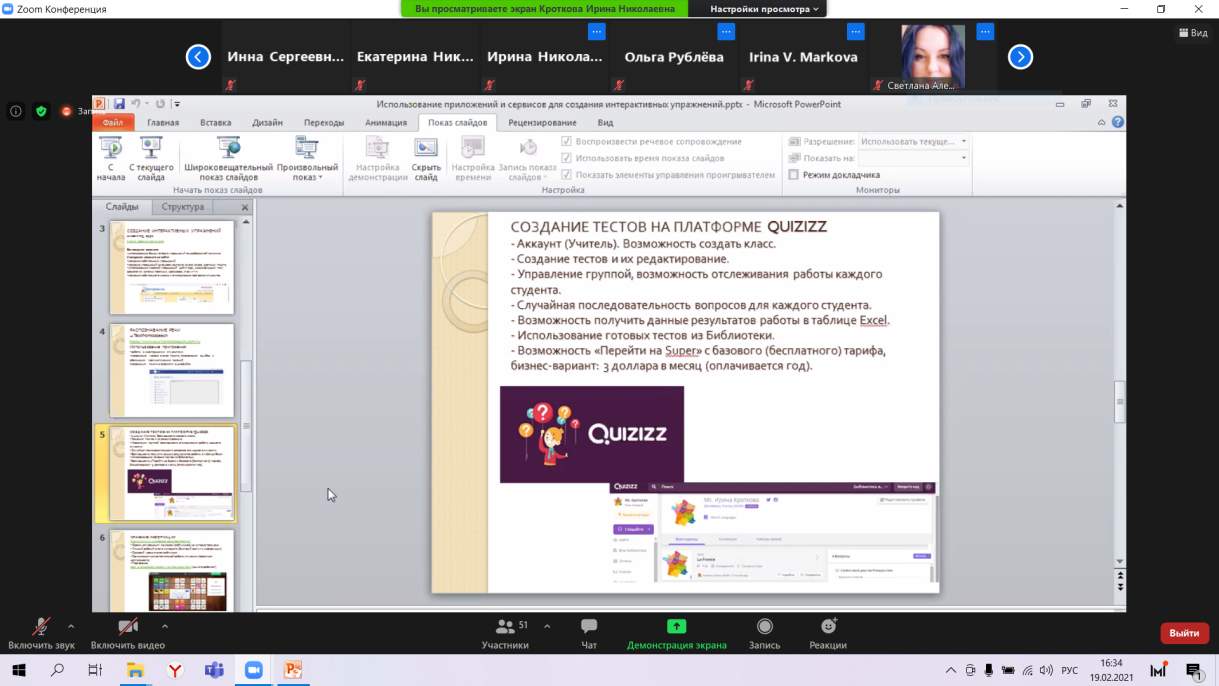Show next participants with right arrow
Image resolution: width=1219 pixels, height=686 pixels.
pyautogui.click(x=1020, y=57)
